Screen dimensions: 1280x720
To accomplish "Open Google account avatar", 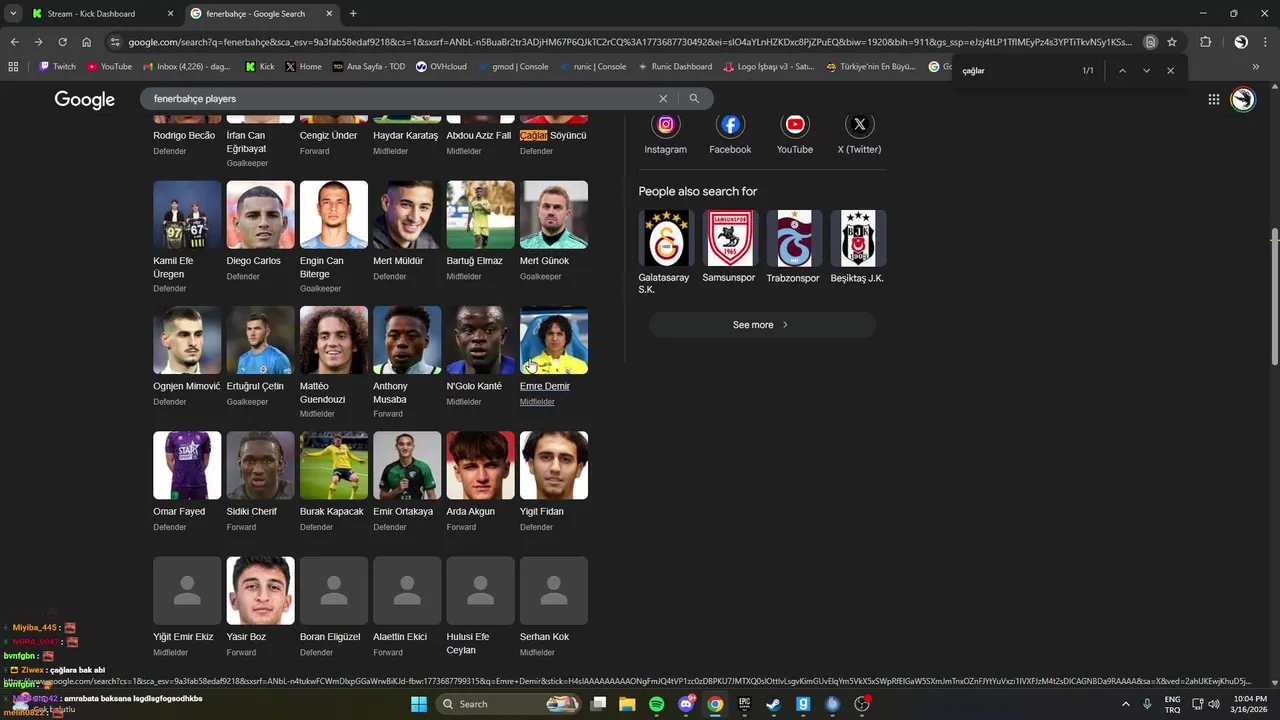I will coord(1243,99).
